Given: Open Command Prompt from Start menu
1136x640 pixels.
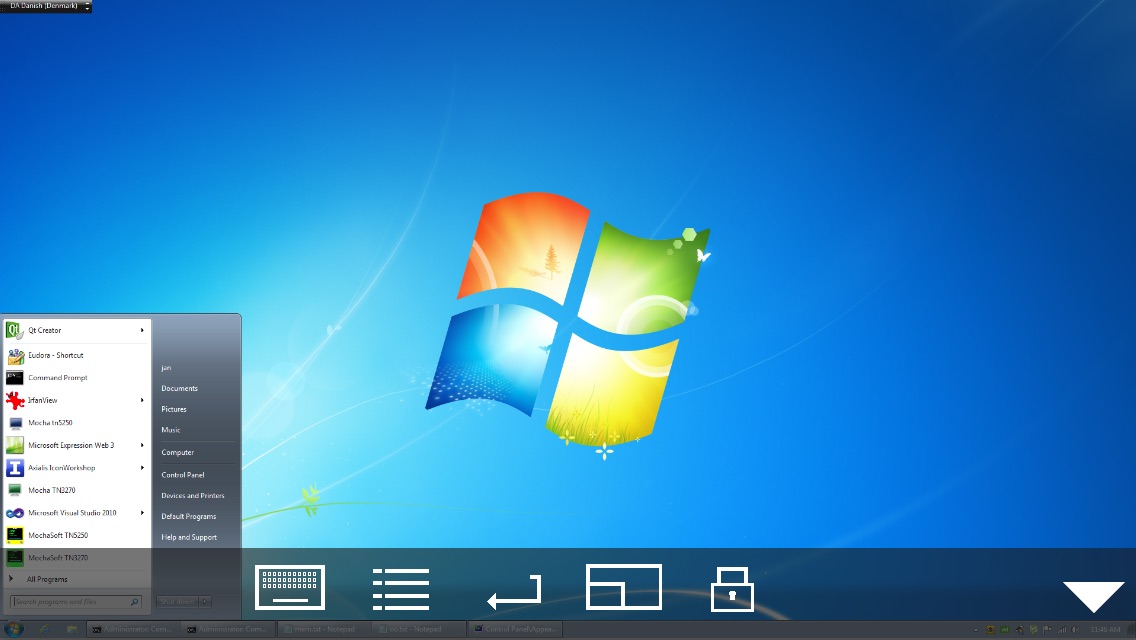Looking at the screenshot, I should coord(76,378).
